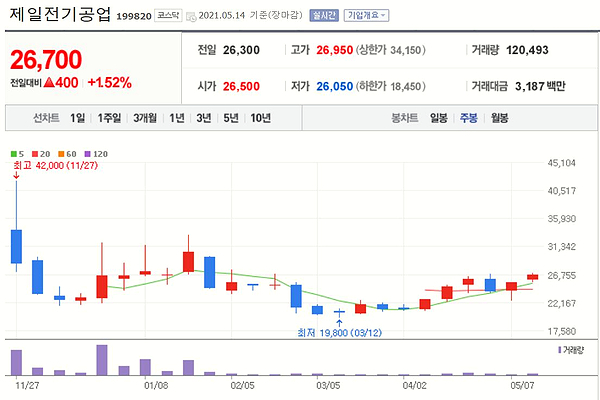Click the calendar clock icon beside the date
600x400 pixels.
coord(191,16)
